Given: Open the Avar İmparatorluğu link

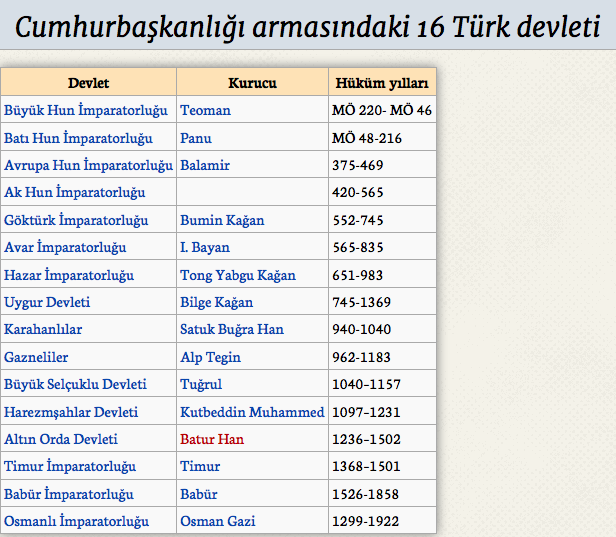Looking at the screenshot, I should tap(65, 247).
